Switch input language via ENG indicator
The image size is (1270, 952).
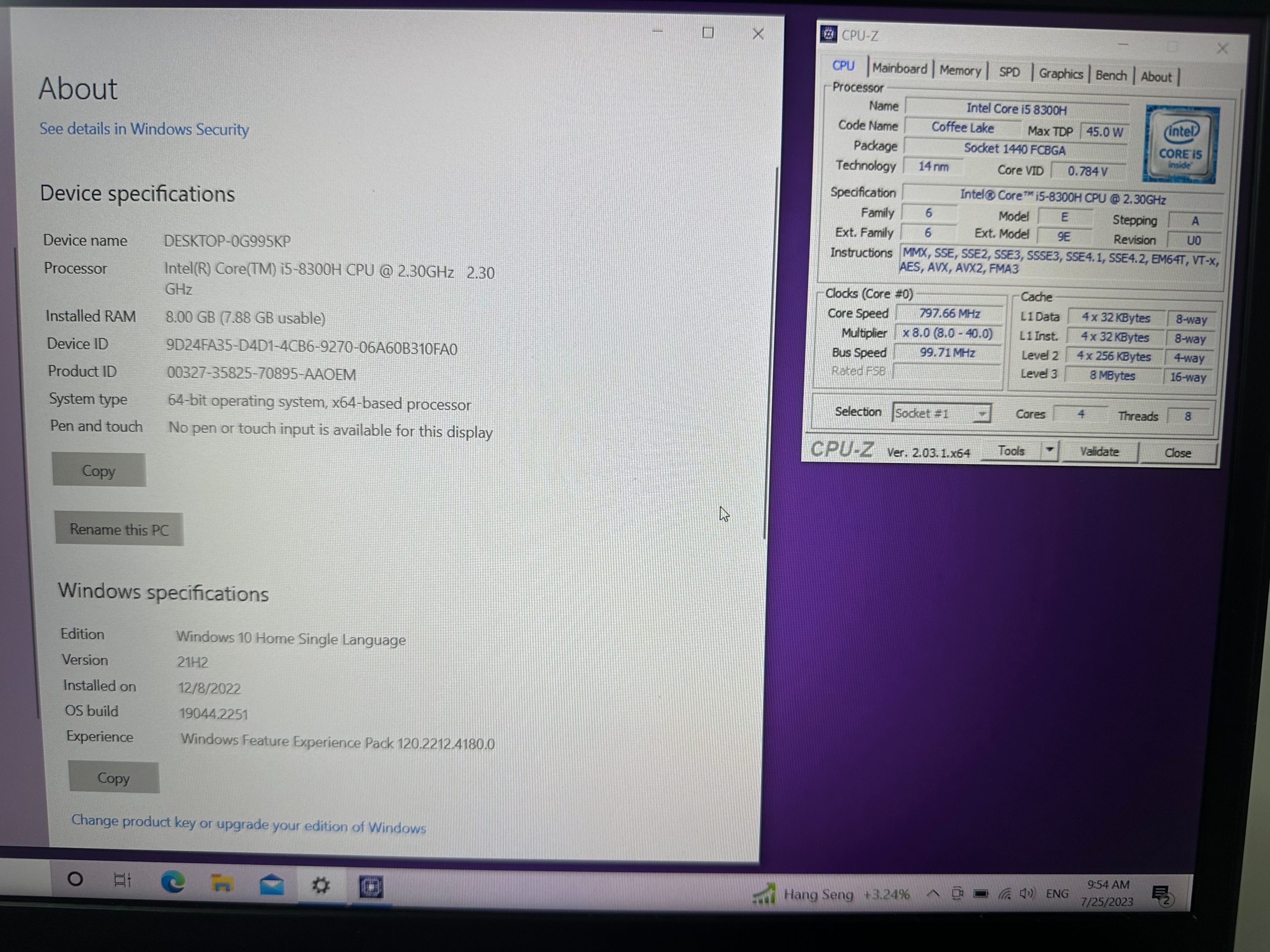click(1057, 893)
